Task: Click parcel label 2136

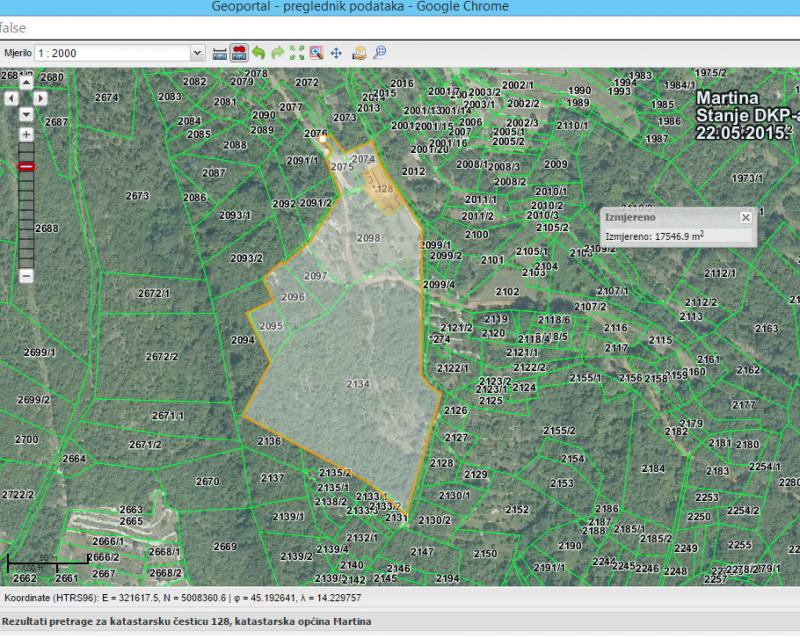Action: [269, 440]
